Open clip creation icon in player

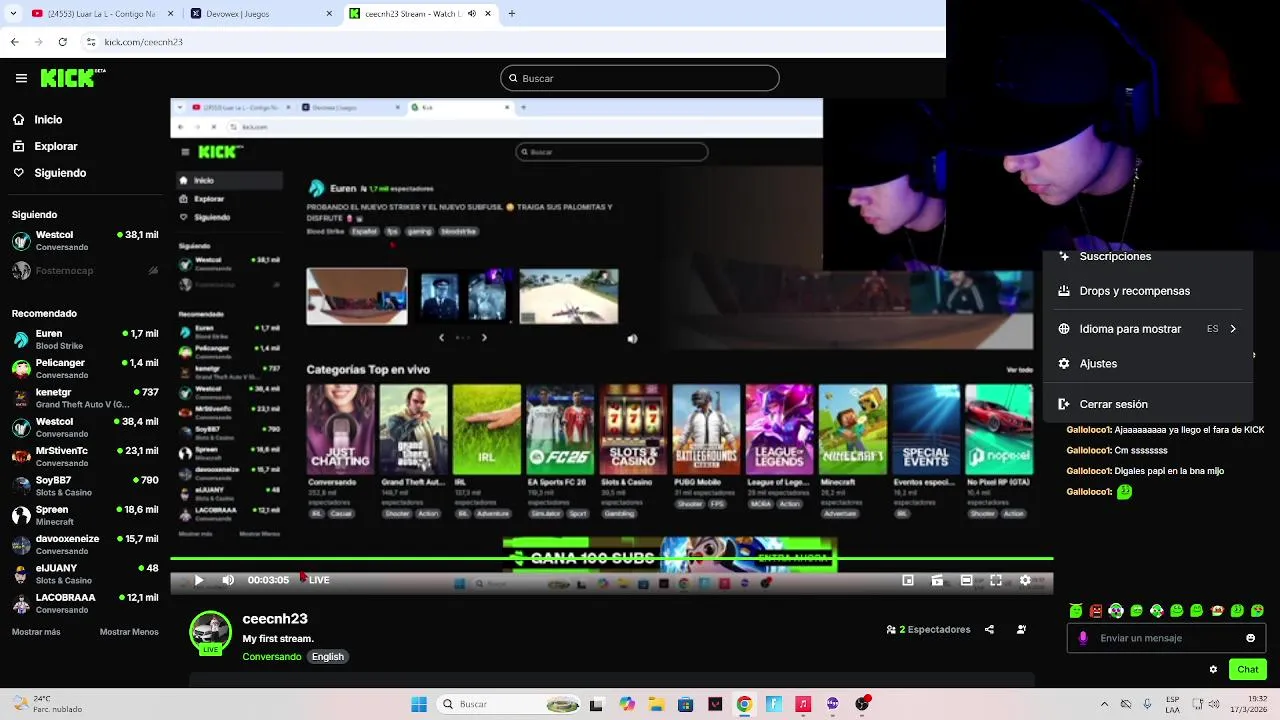point(937,580)
